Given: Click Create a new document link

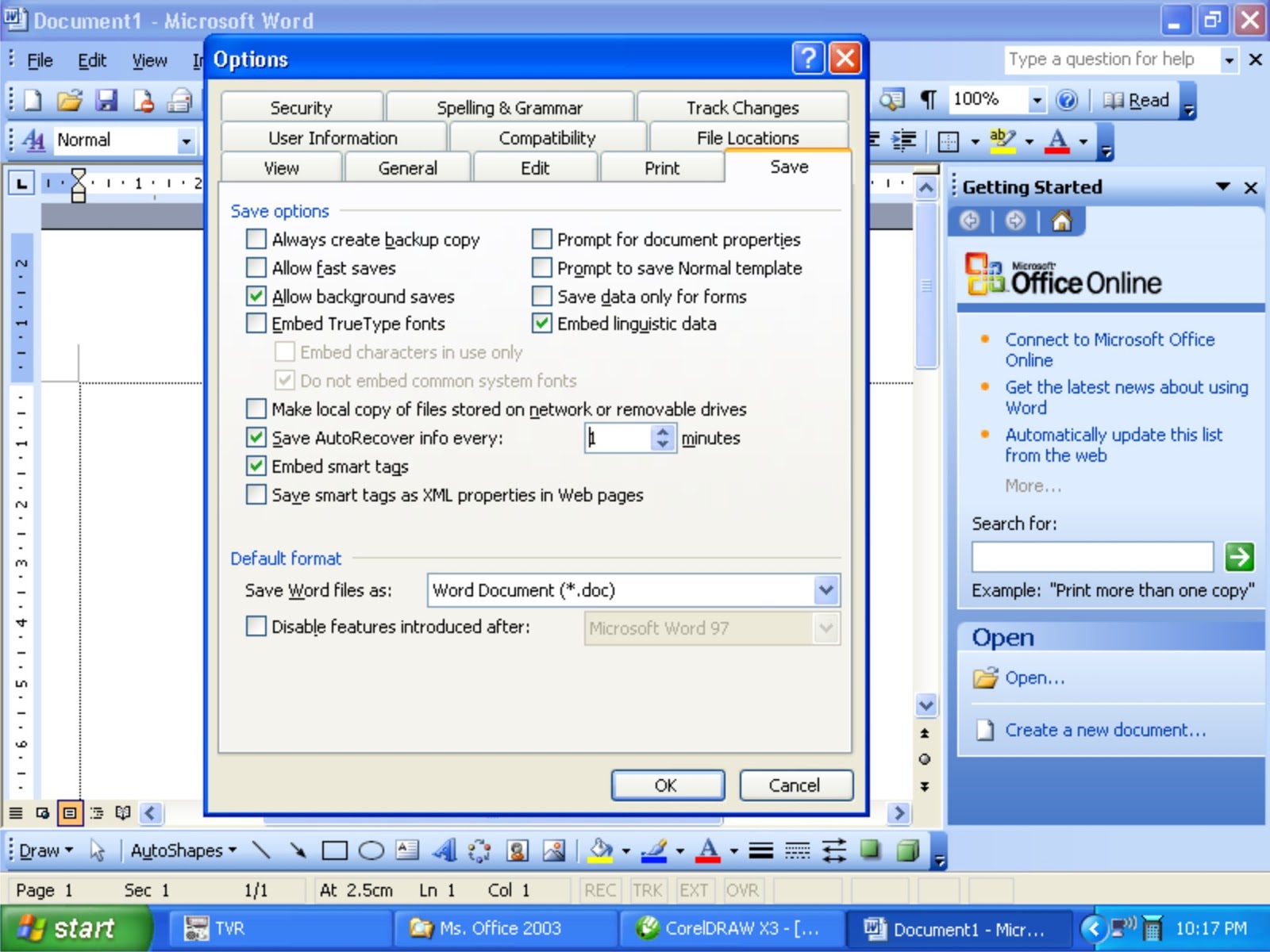Looking at the screenshot, I should pyautogui.click(x=1105, y=730).
